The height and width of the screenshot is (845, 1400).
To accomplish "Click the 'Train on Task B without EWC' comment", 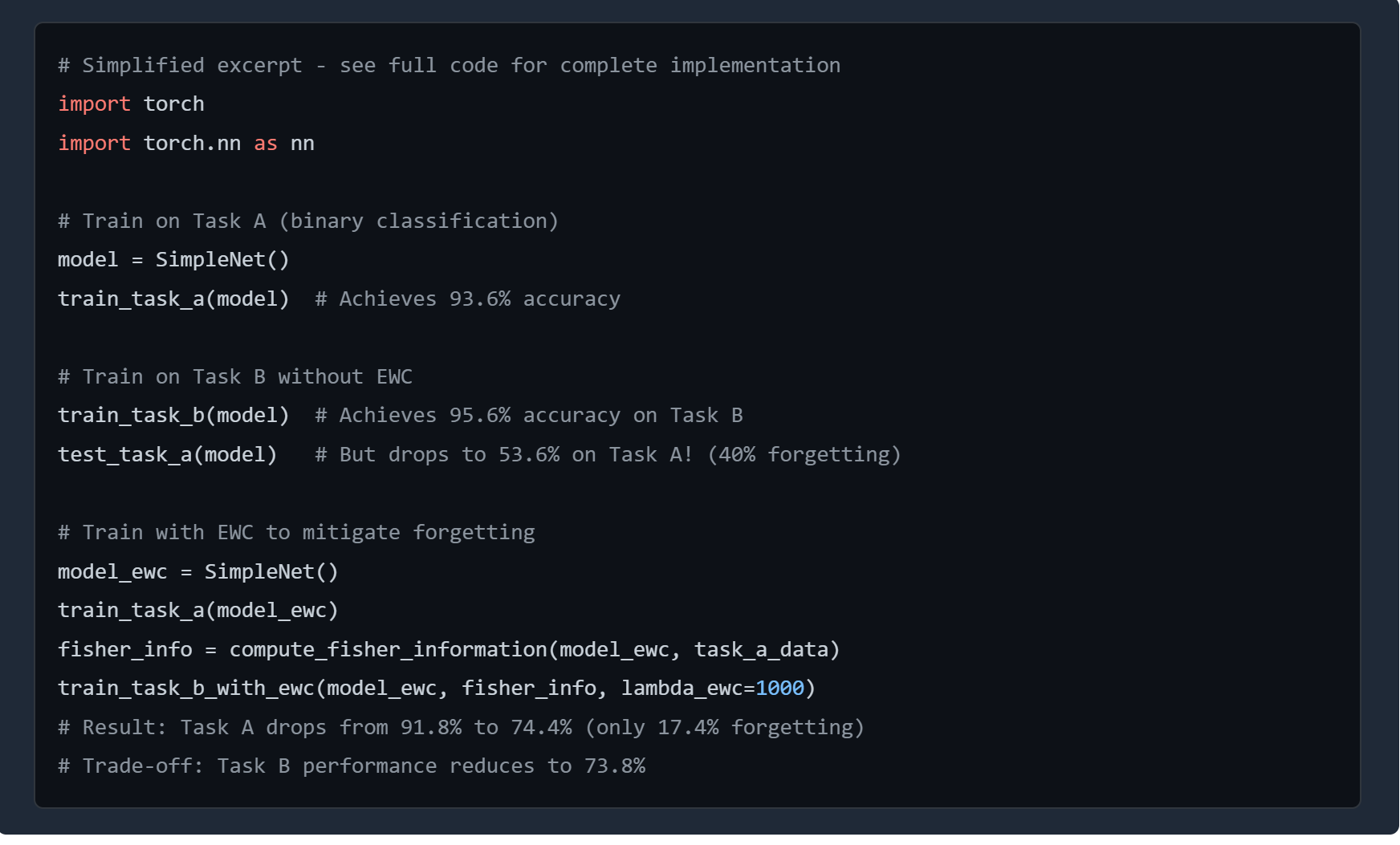I will pyautogui.click(x=235, y=377).
